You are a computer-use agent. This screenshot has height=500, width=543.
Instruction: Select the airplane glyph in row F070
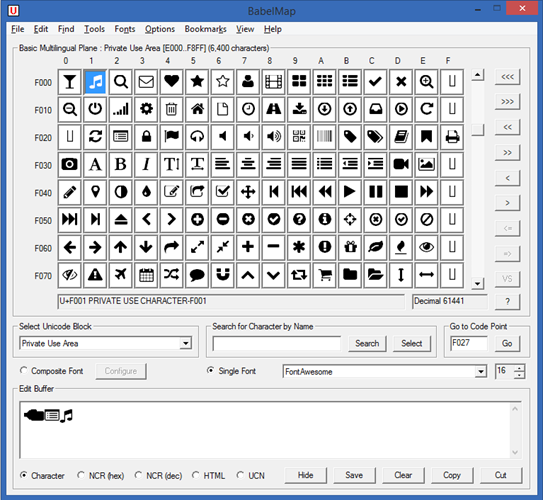point(121,275)
